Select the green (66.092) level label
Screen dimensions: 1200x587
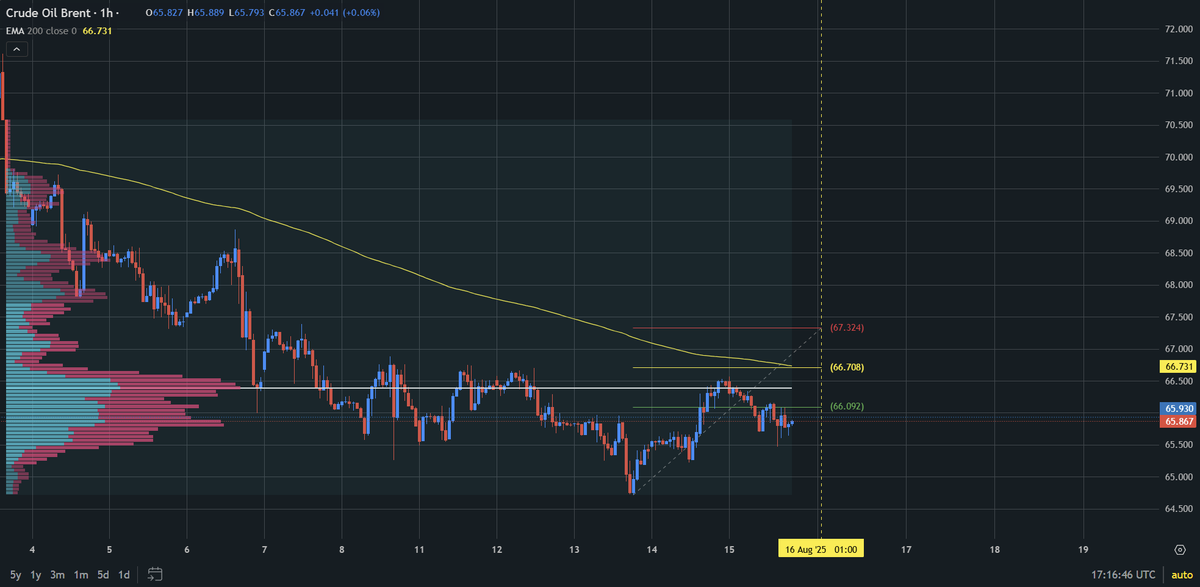tap(847, 407)
